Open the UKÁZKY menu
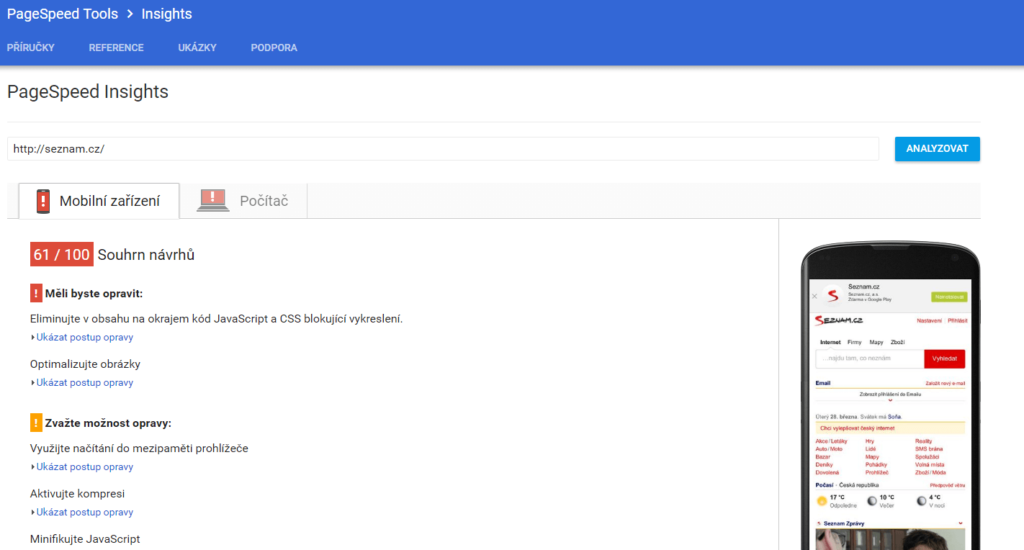 pyautogui.click(x=197, y=48)
